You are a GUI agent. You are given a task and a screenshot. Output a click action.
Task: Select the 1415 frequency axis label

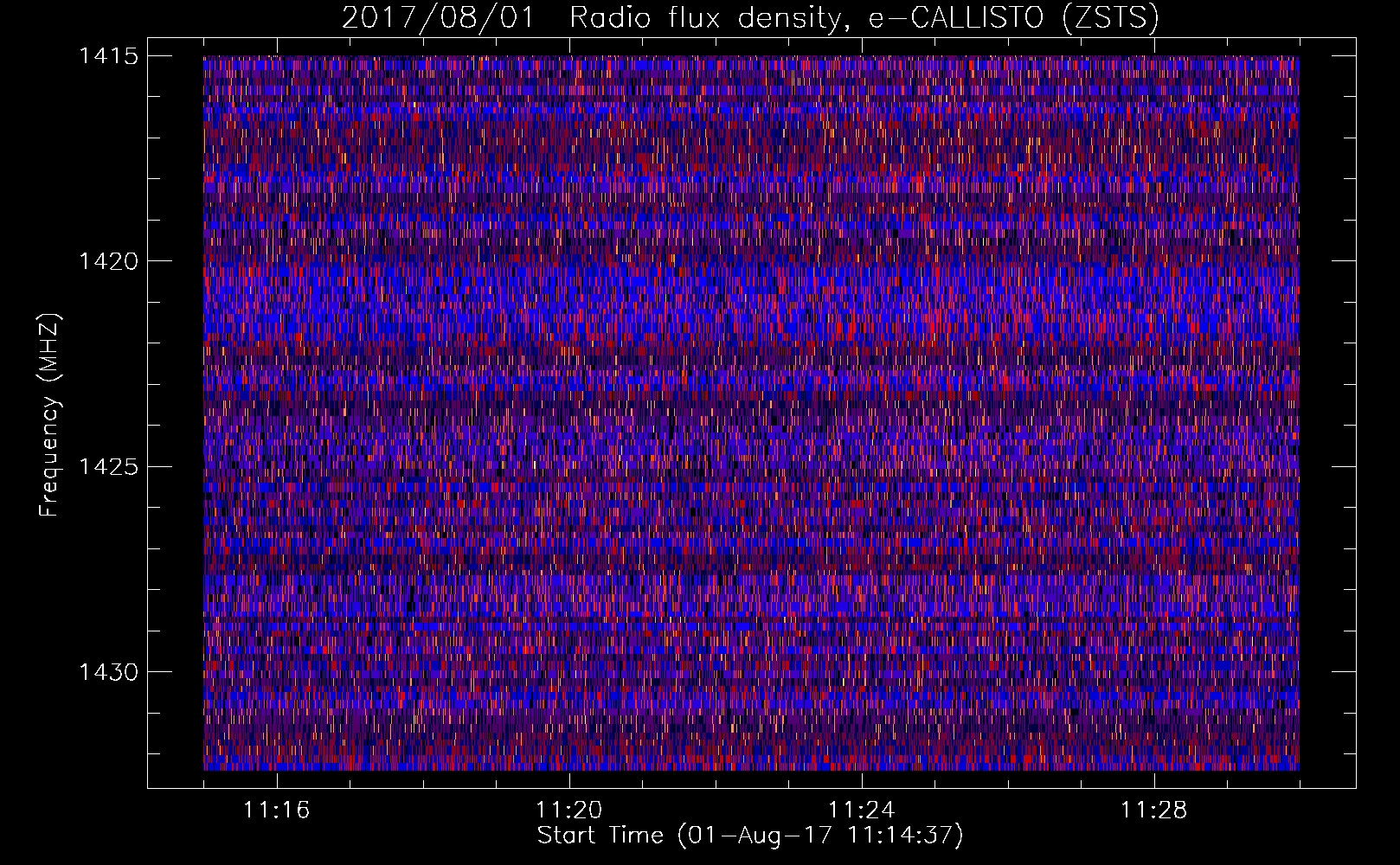tap(108, 56)
